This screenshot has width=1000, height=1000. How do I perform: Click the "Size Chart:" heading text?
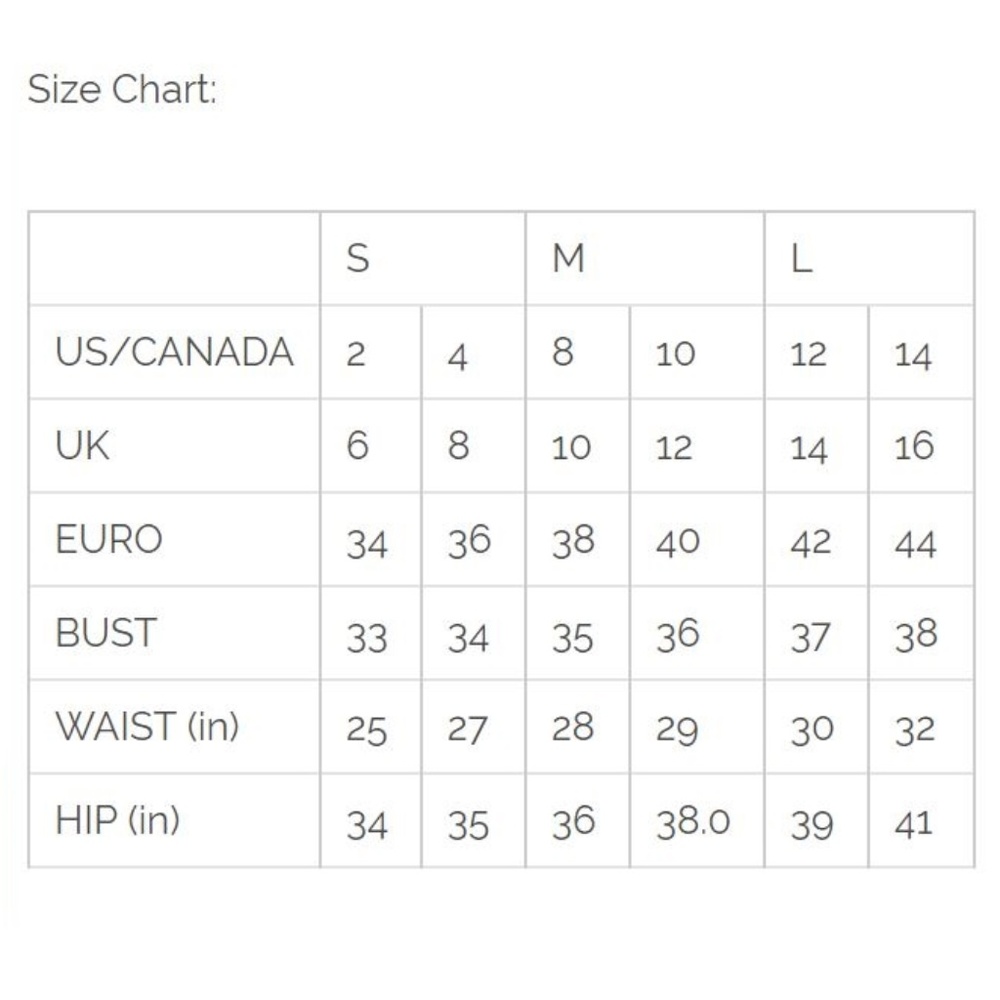point(122,90)
